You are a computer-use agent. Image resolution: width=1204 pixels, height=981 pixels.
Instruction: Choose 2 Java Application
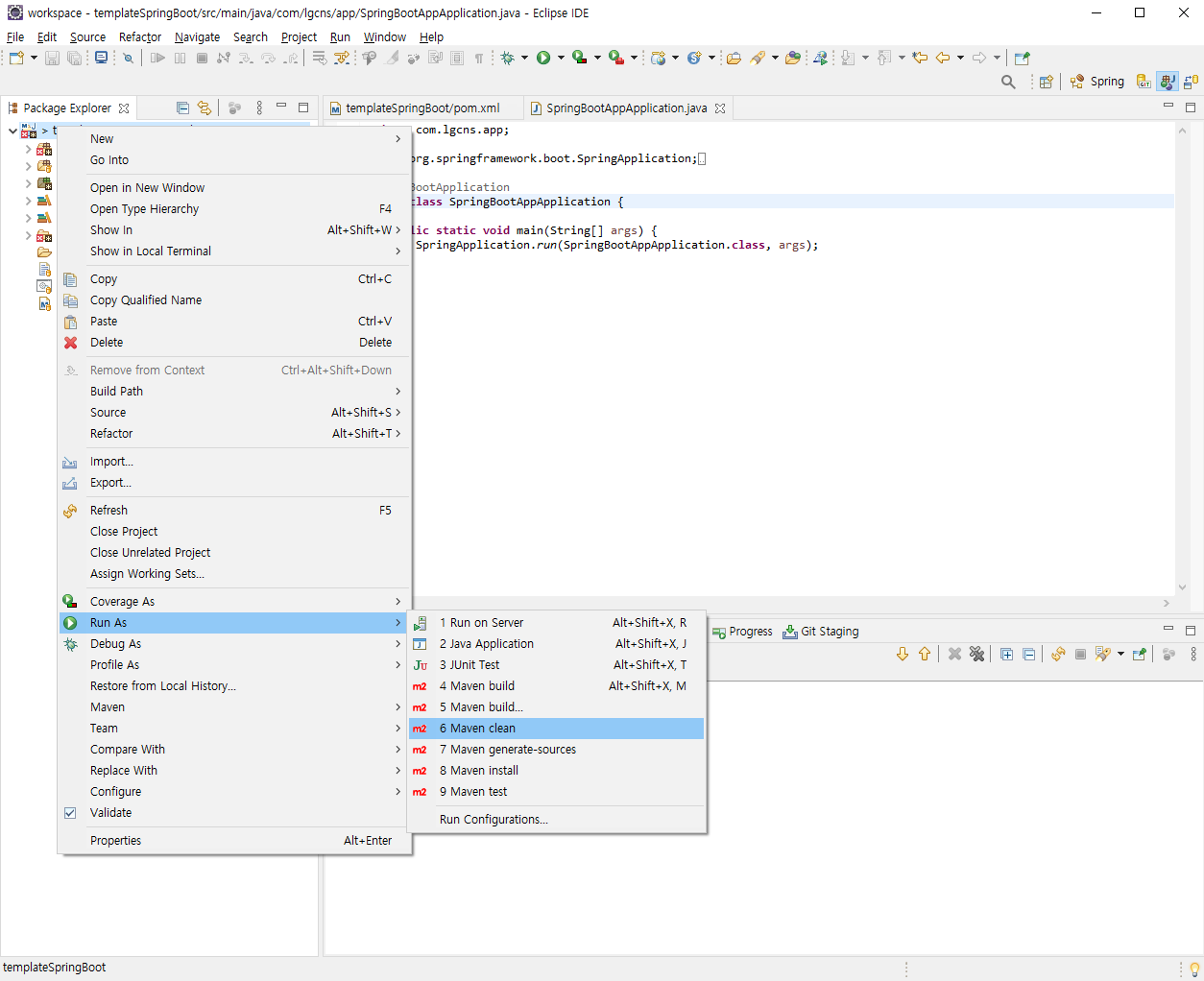tap(556, 644)
